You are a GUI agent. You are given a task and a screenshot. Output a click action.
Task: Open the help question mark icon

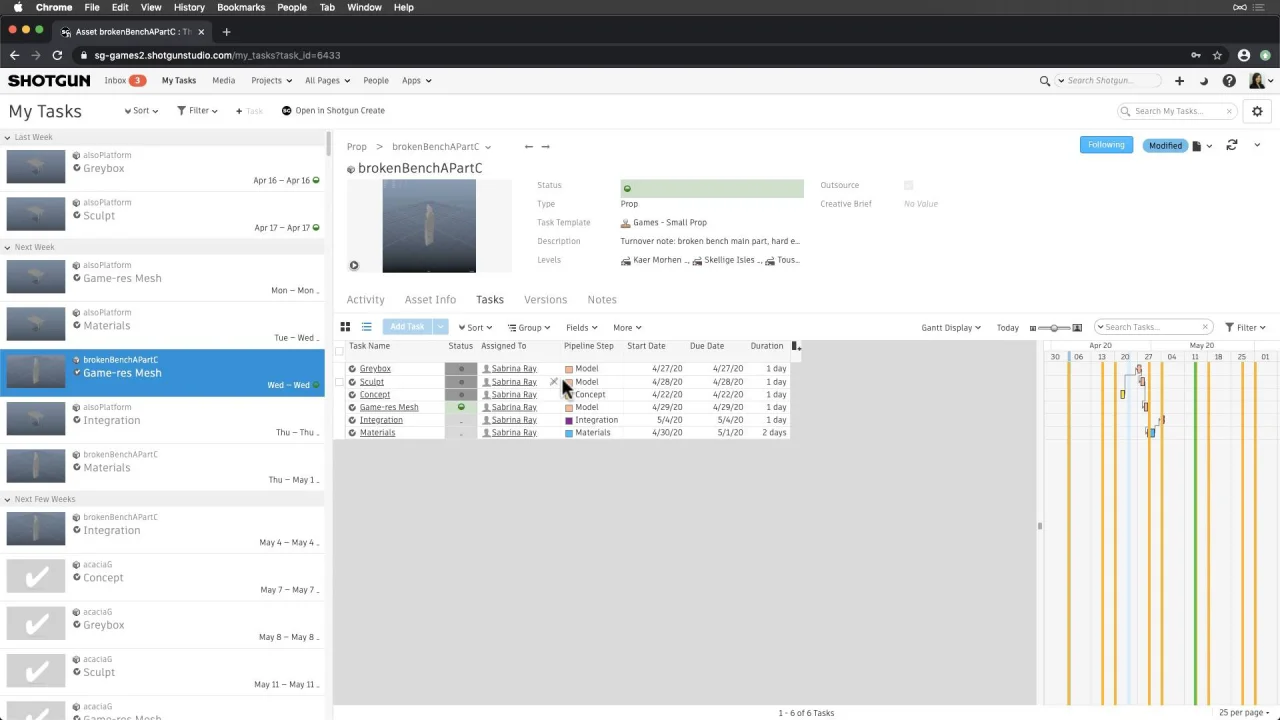[1229, 81]
